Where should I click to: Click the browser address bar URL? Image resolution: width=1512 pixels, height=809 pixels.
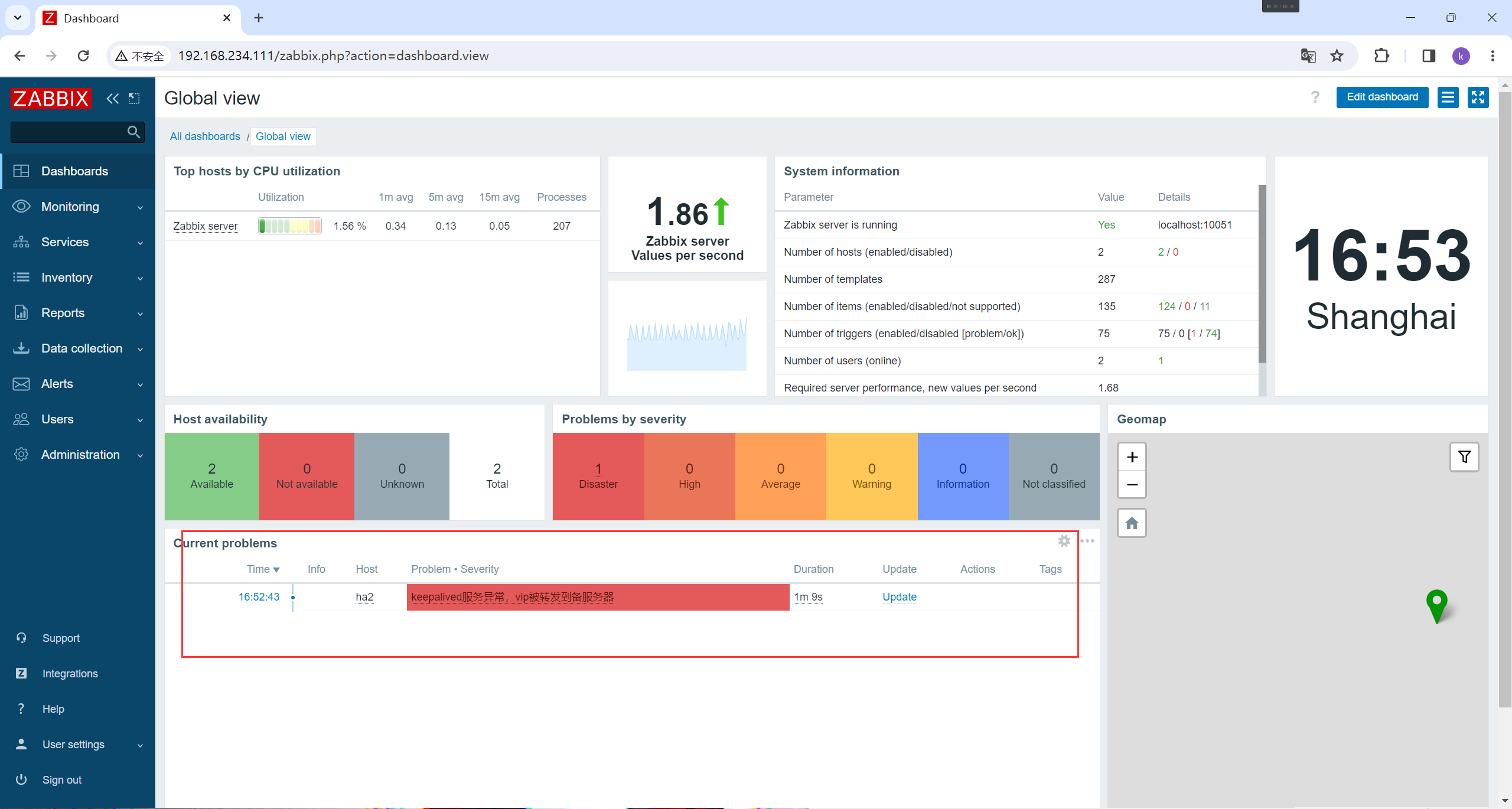334,56
